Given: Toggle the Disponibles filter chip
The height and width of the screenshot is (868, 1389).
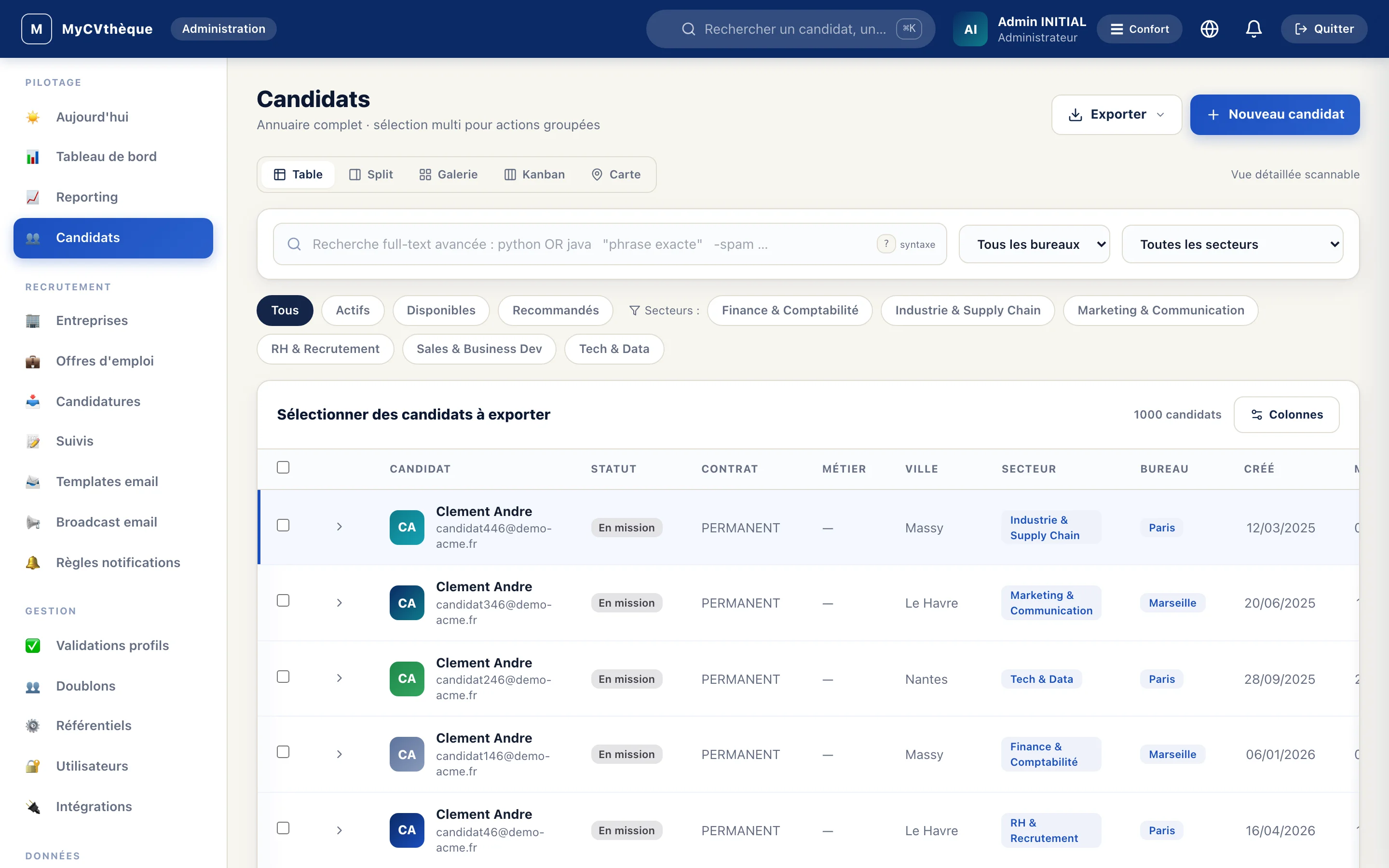Looking at the screenshot, I should point(441,310).
